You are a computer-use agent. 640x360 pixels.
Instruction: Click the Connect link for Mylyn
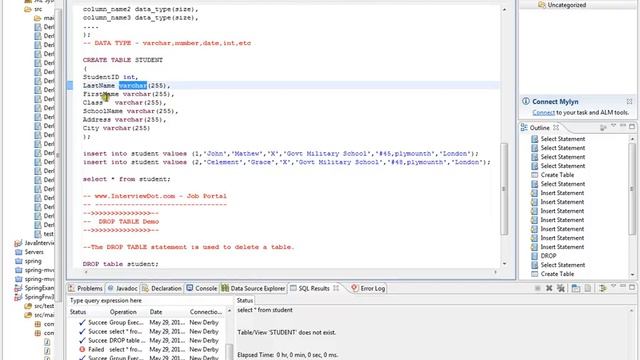tap(543, 112)
